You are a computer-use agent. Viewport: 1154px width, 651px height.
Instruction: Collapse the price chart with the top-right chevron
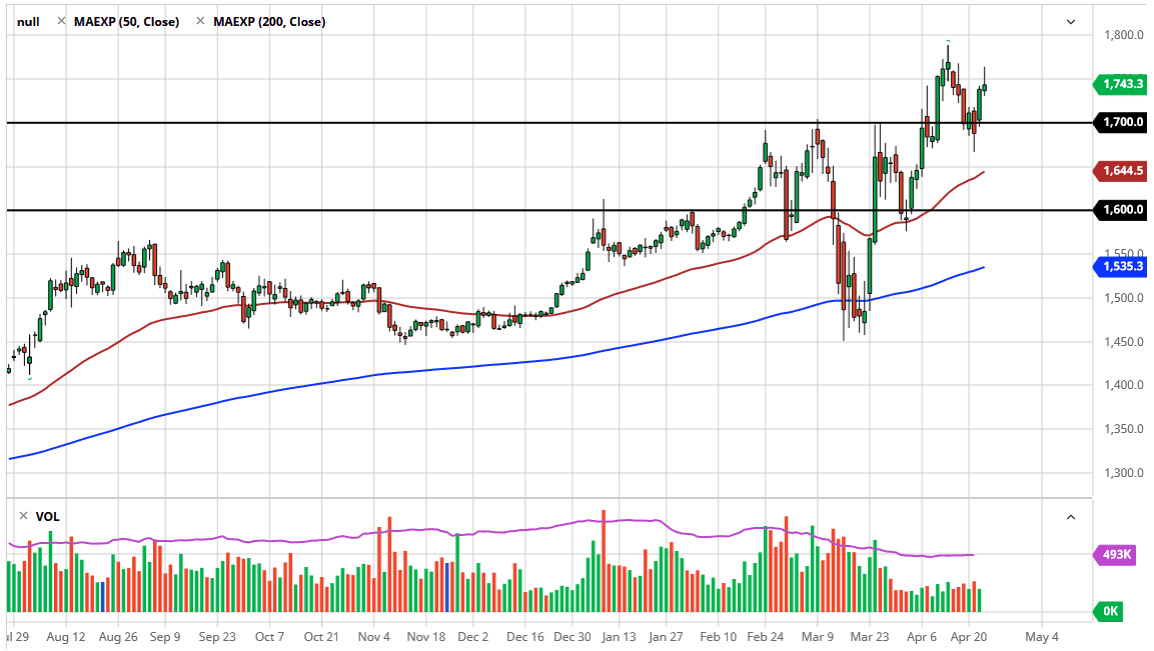pos(1071,20)
